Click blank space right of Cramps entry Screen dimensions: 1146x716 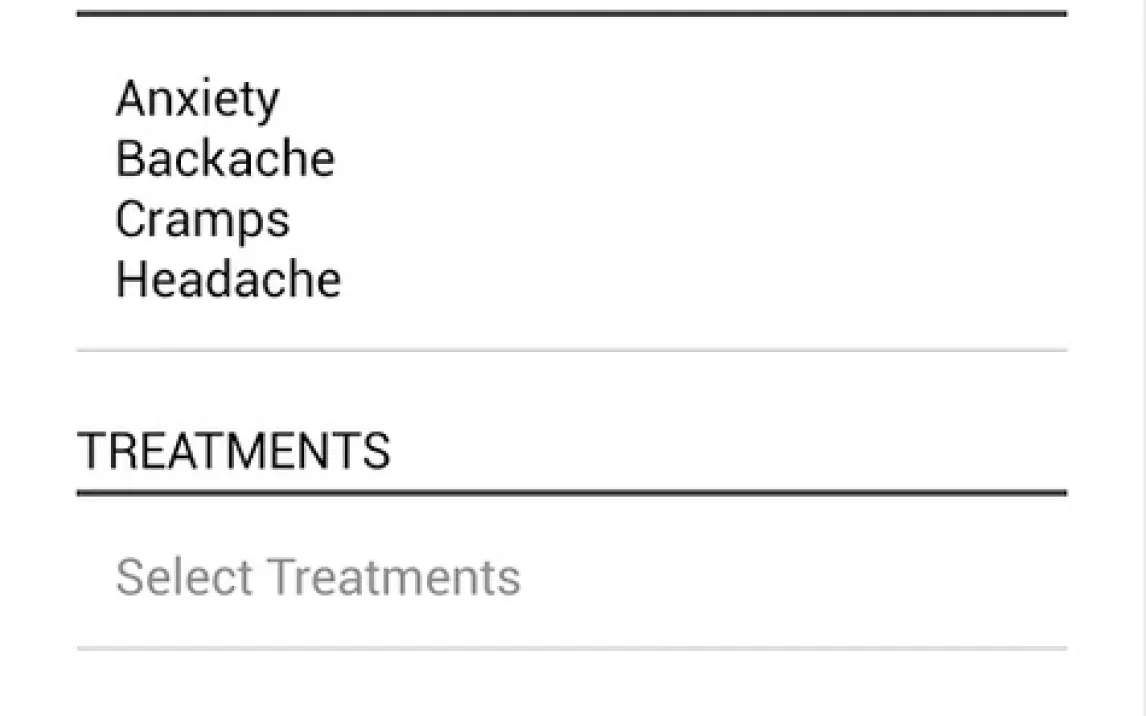(679, 220)
